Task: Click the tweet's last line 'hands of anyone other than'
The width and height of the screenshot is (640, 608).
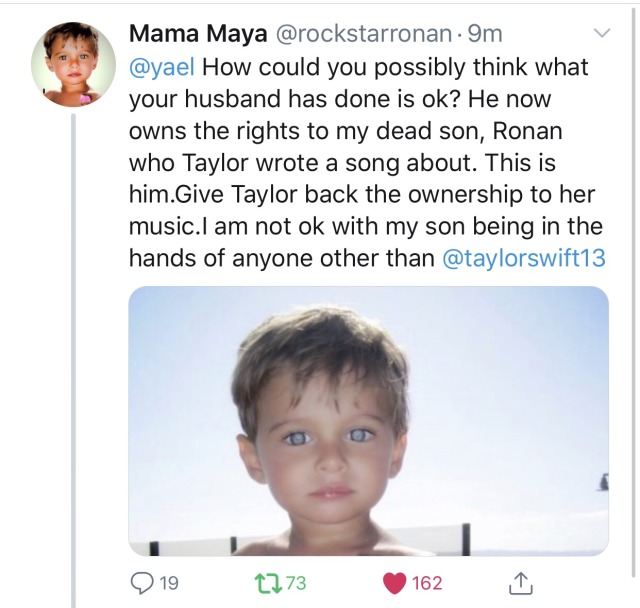Action: coord(280,257)
